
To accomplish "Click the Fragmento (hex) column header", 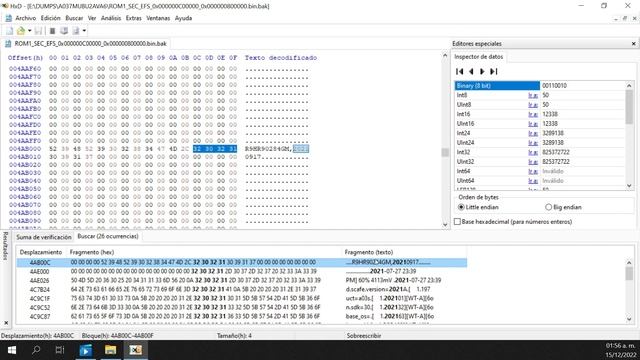I will tap(92, 252).
